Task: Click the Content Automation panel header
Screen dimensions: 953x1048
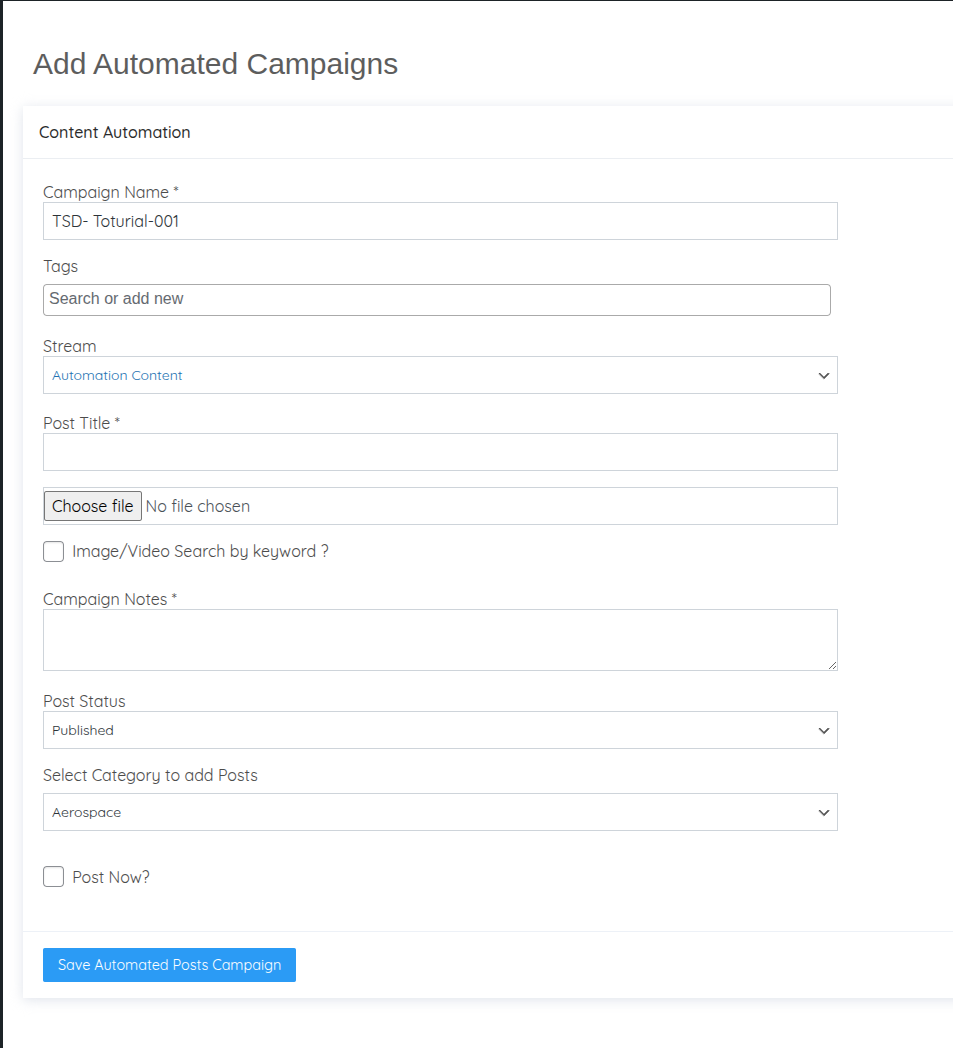Action: [115, 132]
